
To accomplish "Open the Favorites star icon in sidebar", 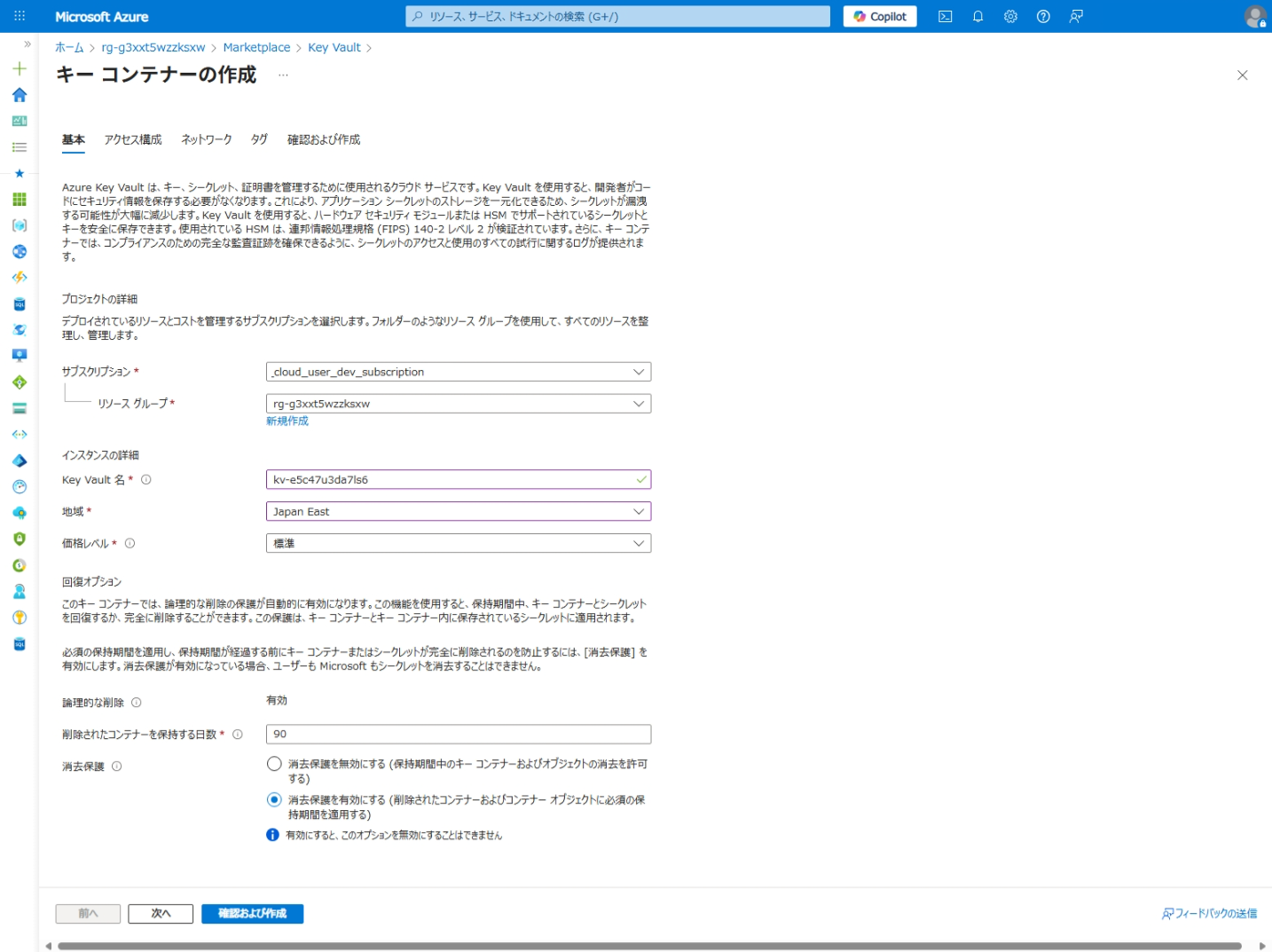I will click(20, 173).
